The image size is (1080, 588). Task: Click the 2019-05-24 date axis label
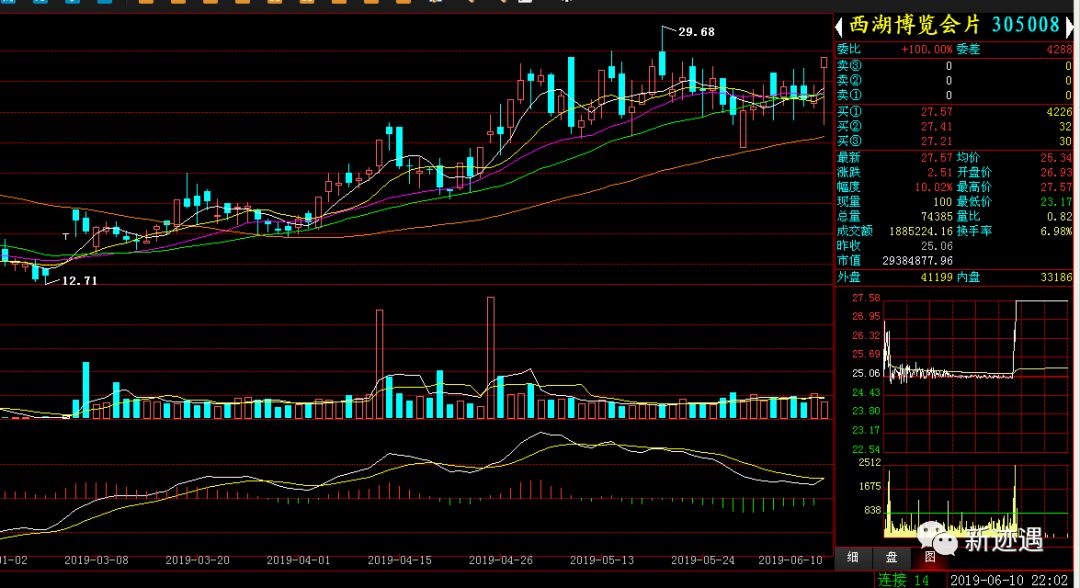(x=703, y=560)
